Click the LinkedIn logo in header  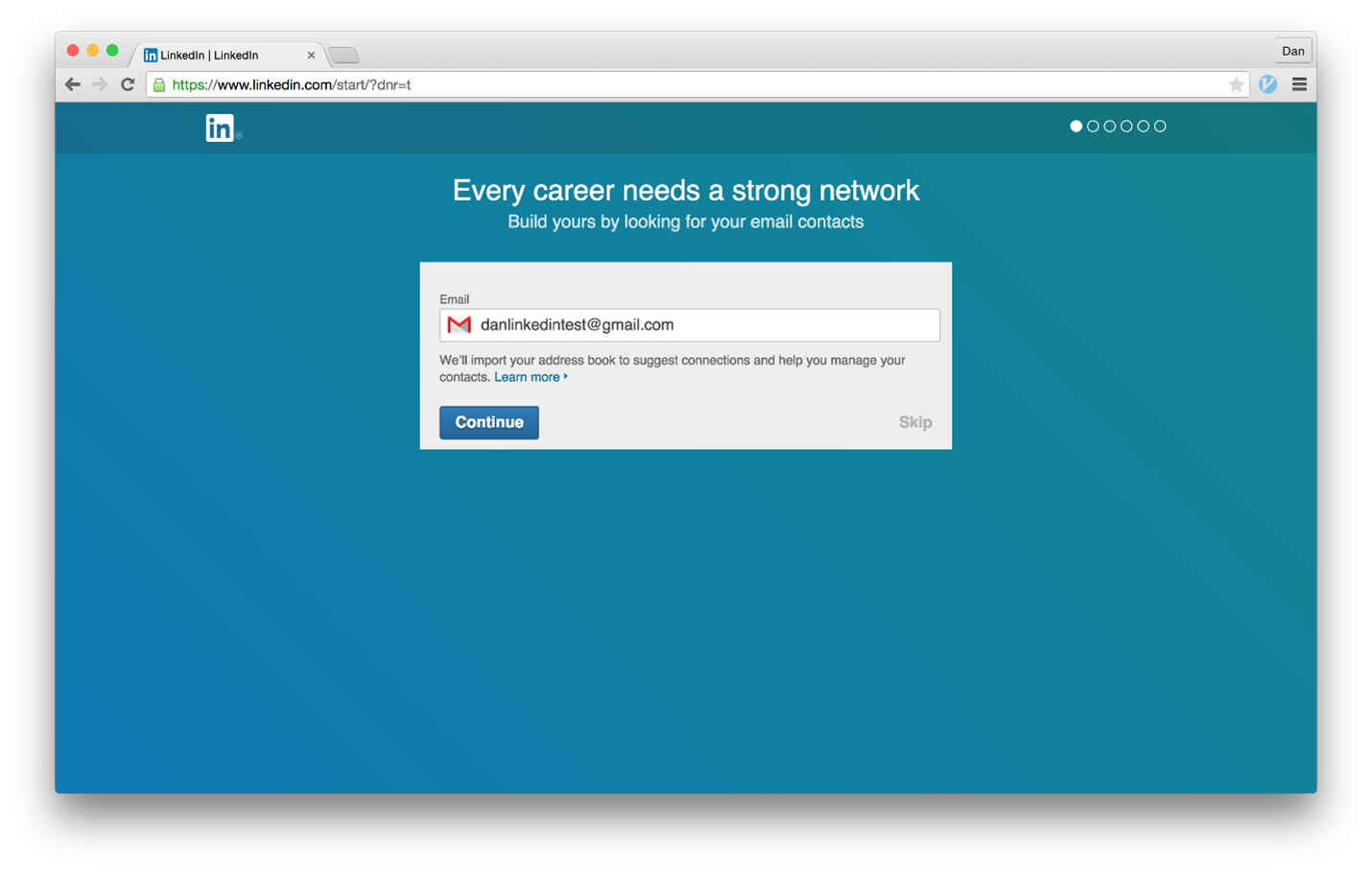[220, 128]
